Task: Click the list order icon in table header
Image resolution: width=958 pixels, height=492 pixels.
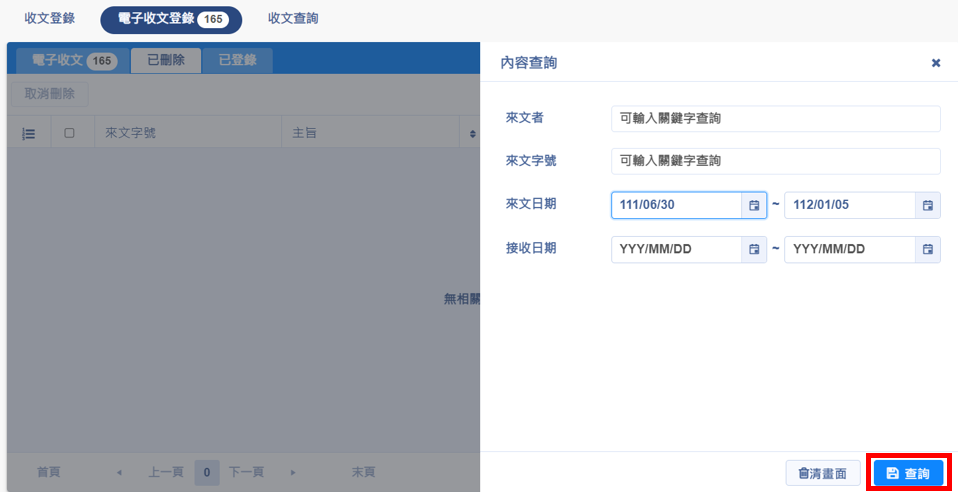Action: click(x=29, y=133)
